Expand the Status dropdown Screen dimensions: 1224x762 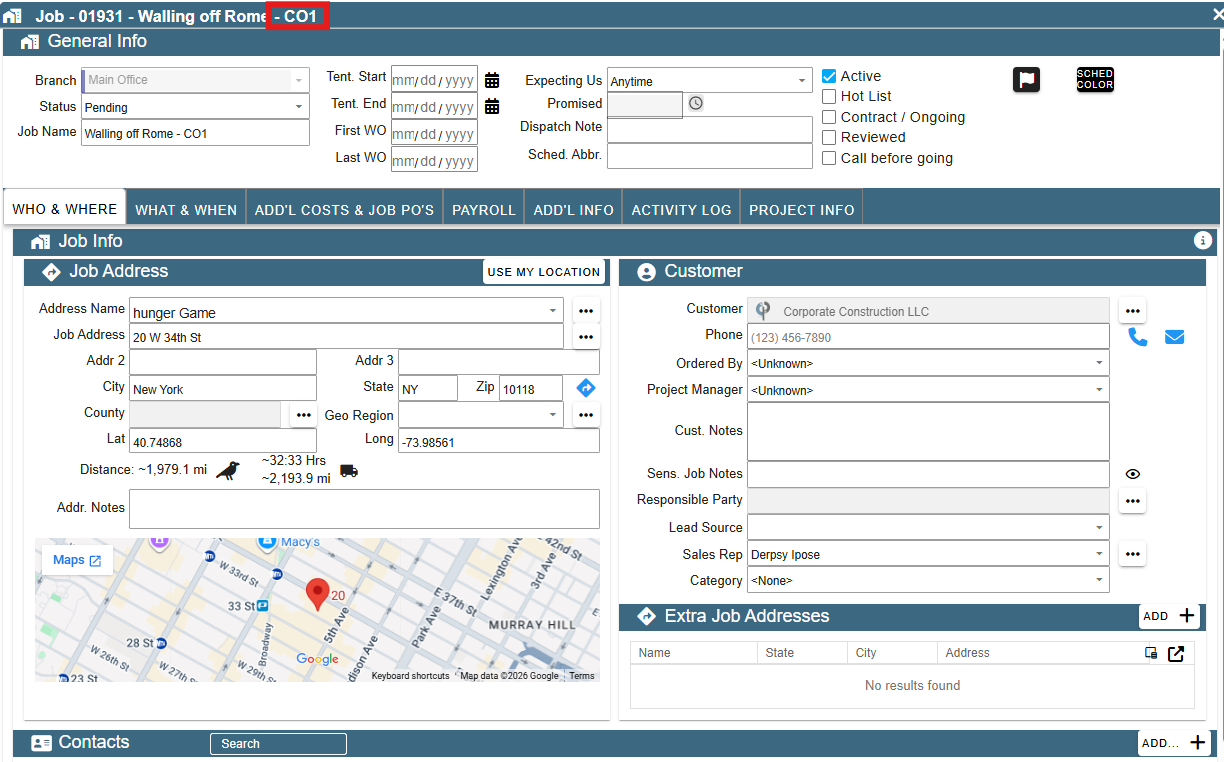195,107
